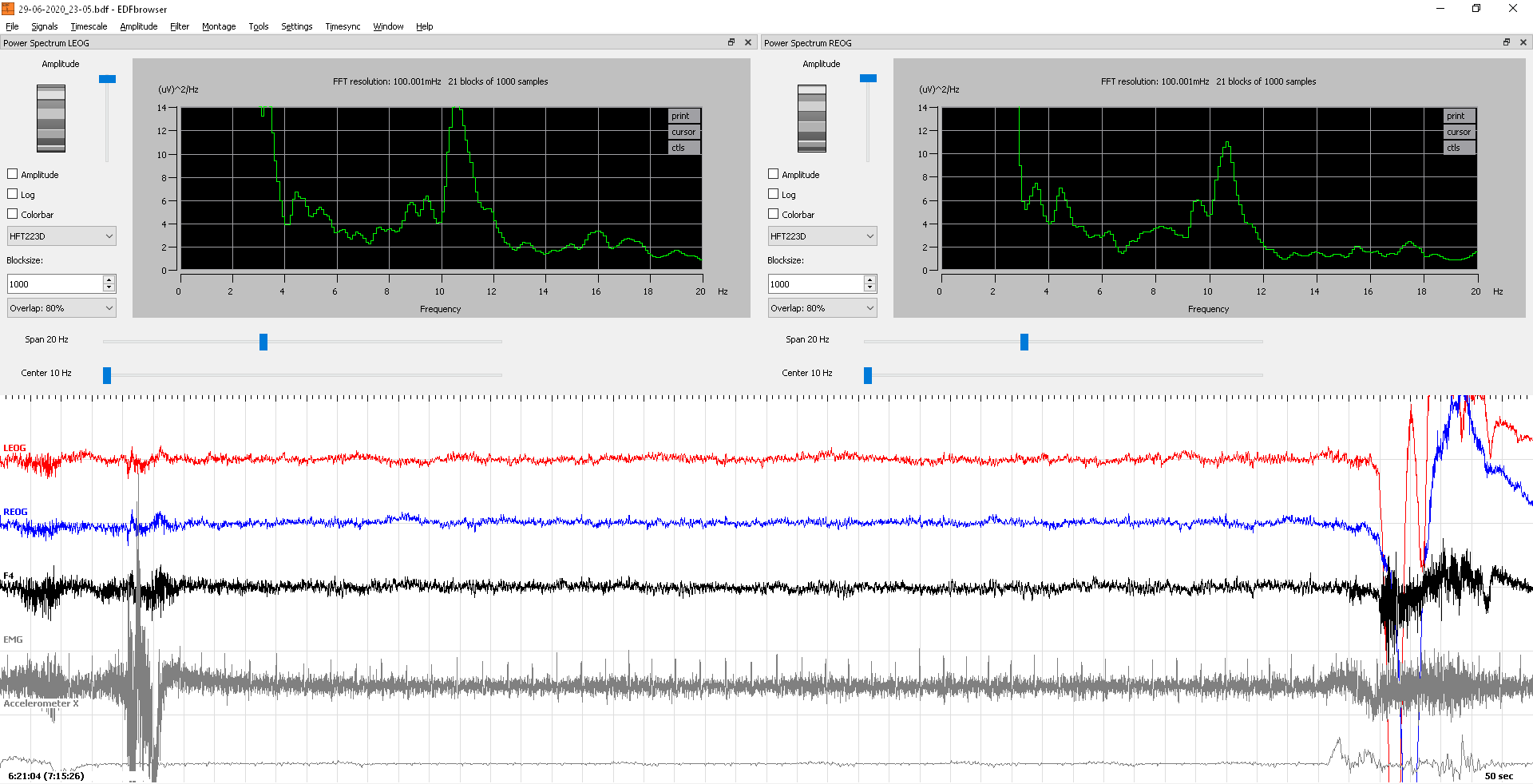Click the LEOG blocksize input field

(x=54, y=284)
